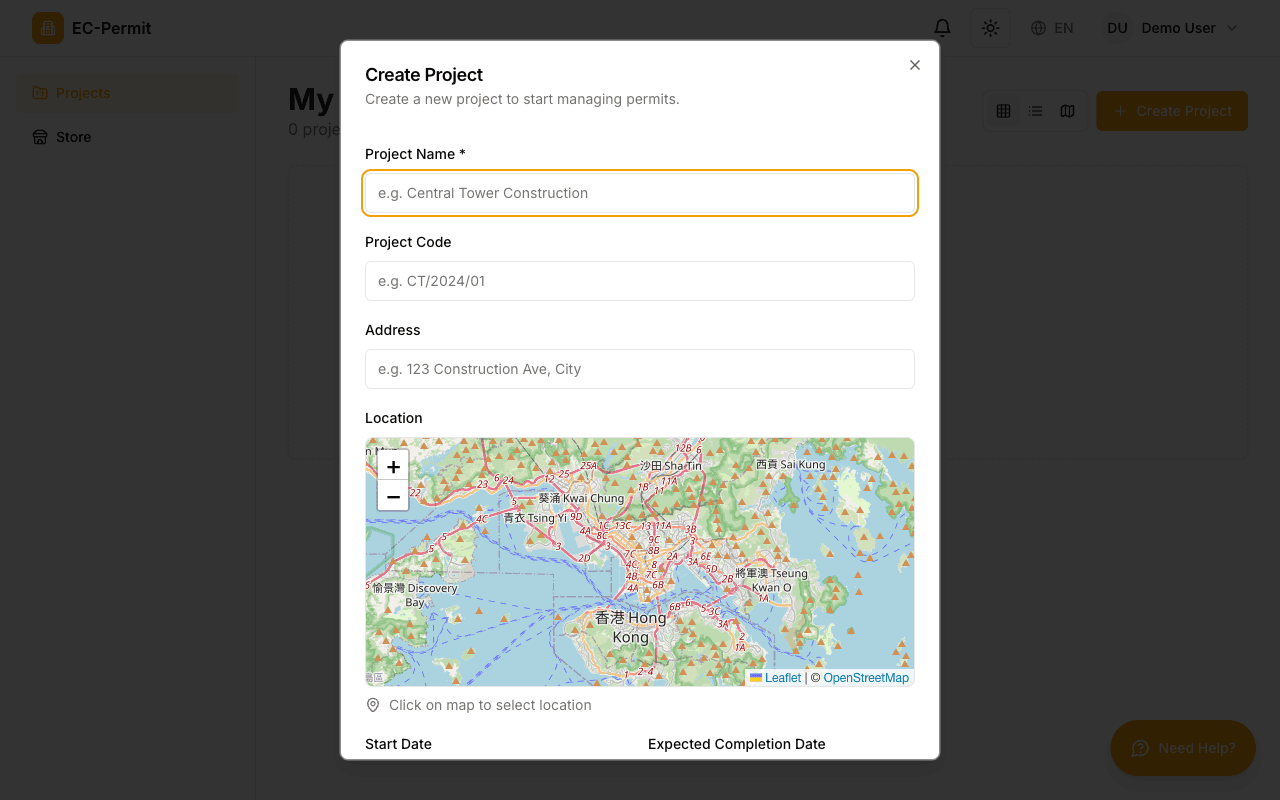Expand the Start Date picker
This screenshot has height=800, width=1280.
click(x=398, y=744)
